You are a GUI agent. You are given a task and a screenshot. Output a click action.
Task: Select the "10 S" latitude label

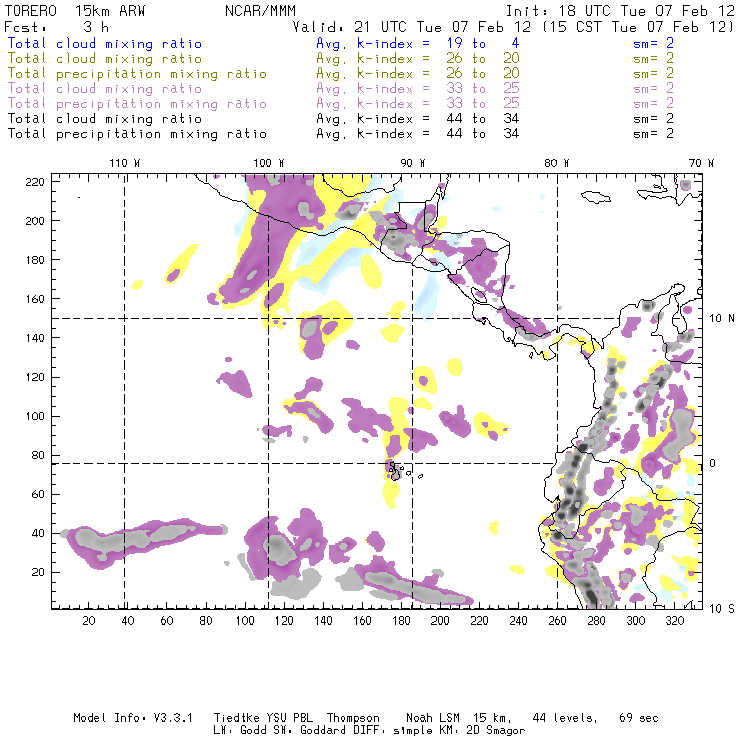coord(722,609)
